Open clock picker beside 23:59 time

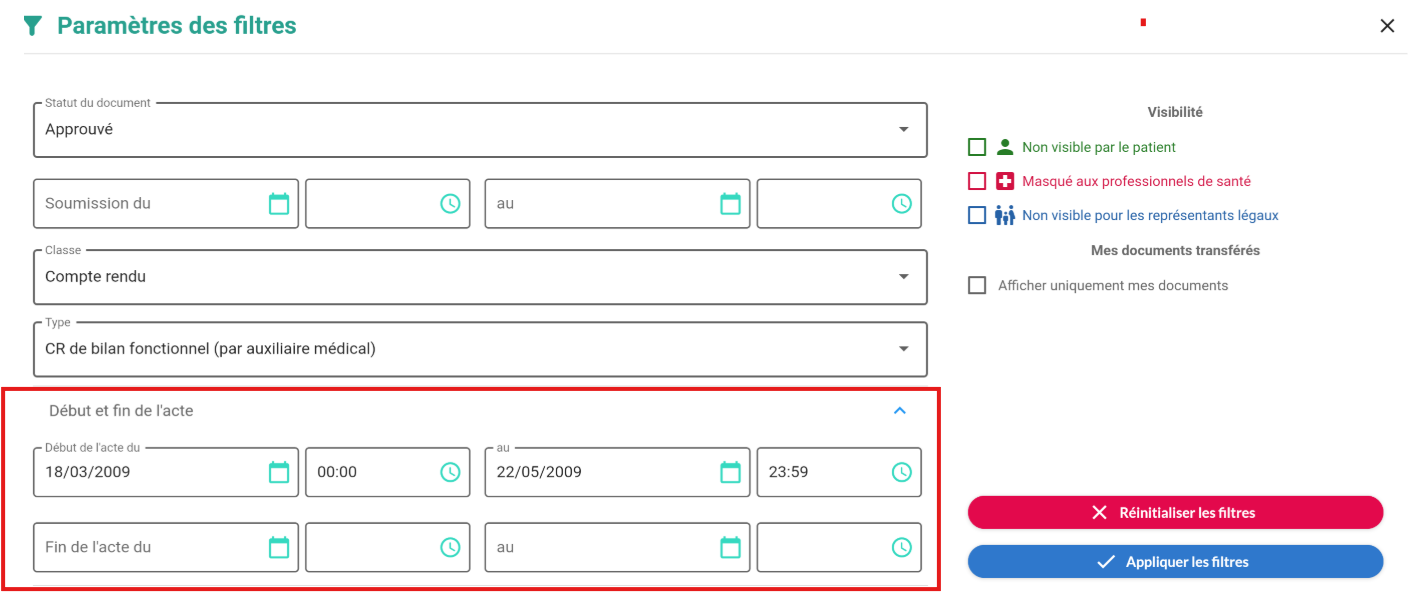click(x=902, y=472)
